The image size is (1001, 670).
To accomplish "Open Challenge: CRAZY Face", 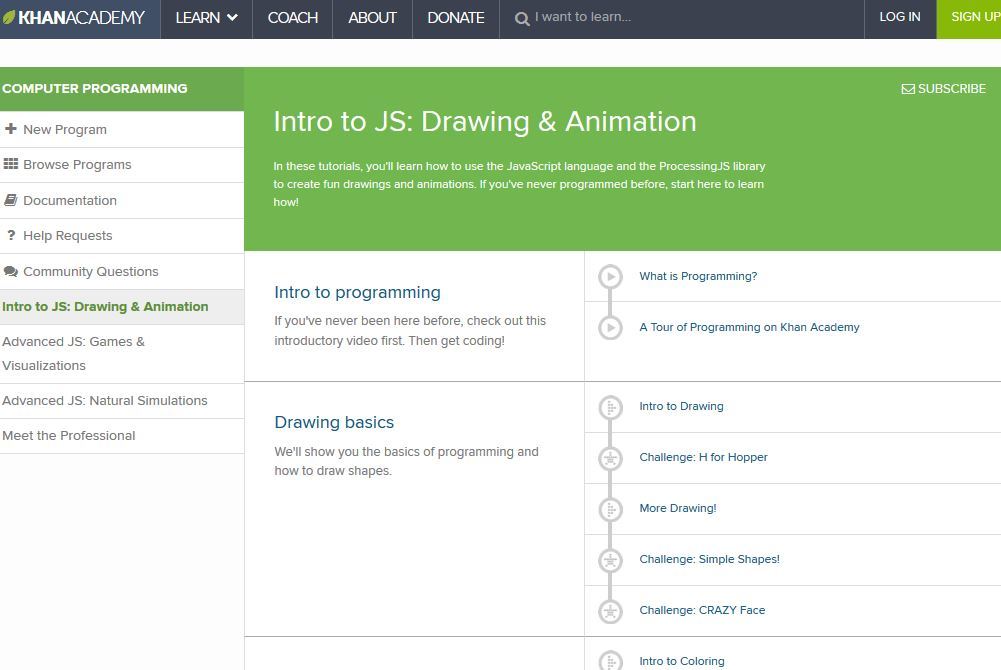I will (x=702, y=611).
